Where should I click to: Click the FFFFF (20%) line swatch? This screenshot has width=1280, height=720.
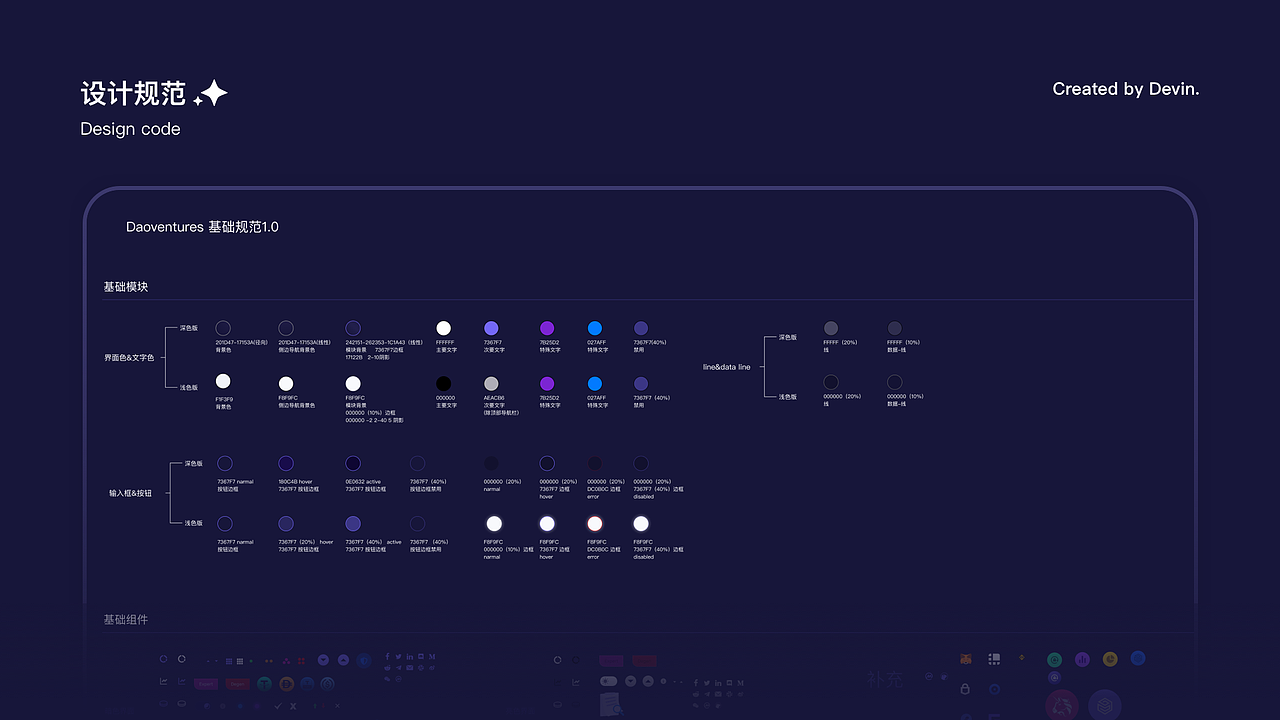(831, 328)
